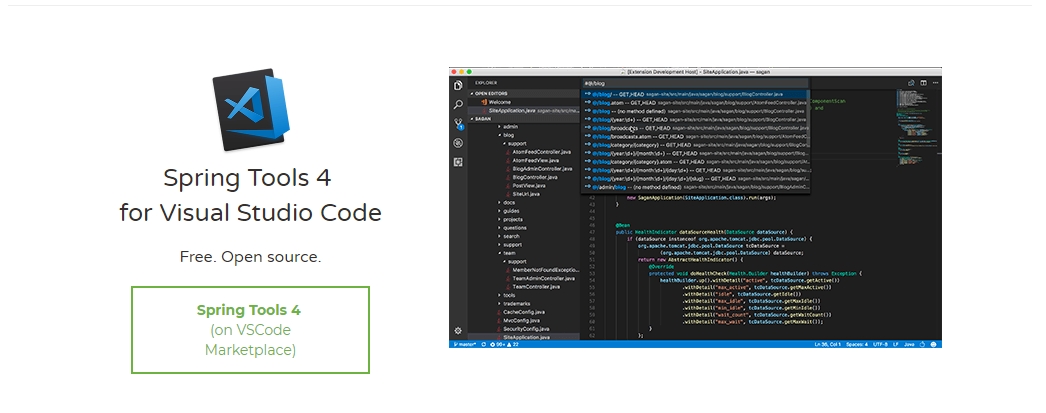Viewport: 1046px width, 413px height.
Task: Expand the questions folder
Action: [x=514, y=228]
